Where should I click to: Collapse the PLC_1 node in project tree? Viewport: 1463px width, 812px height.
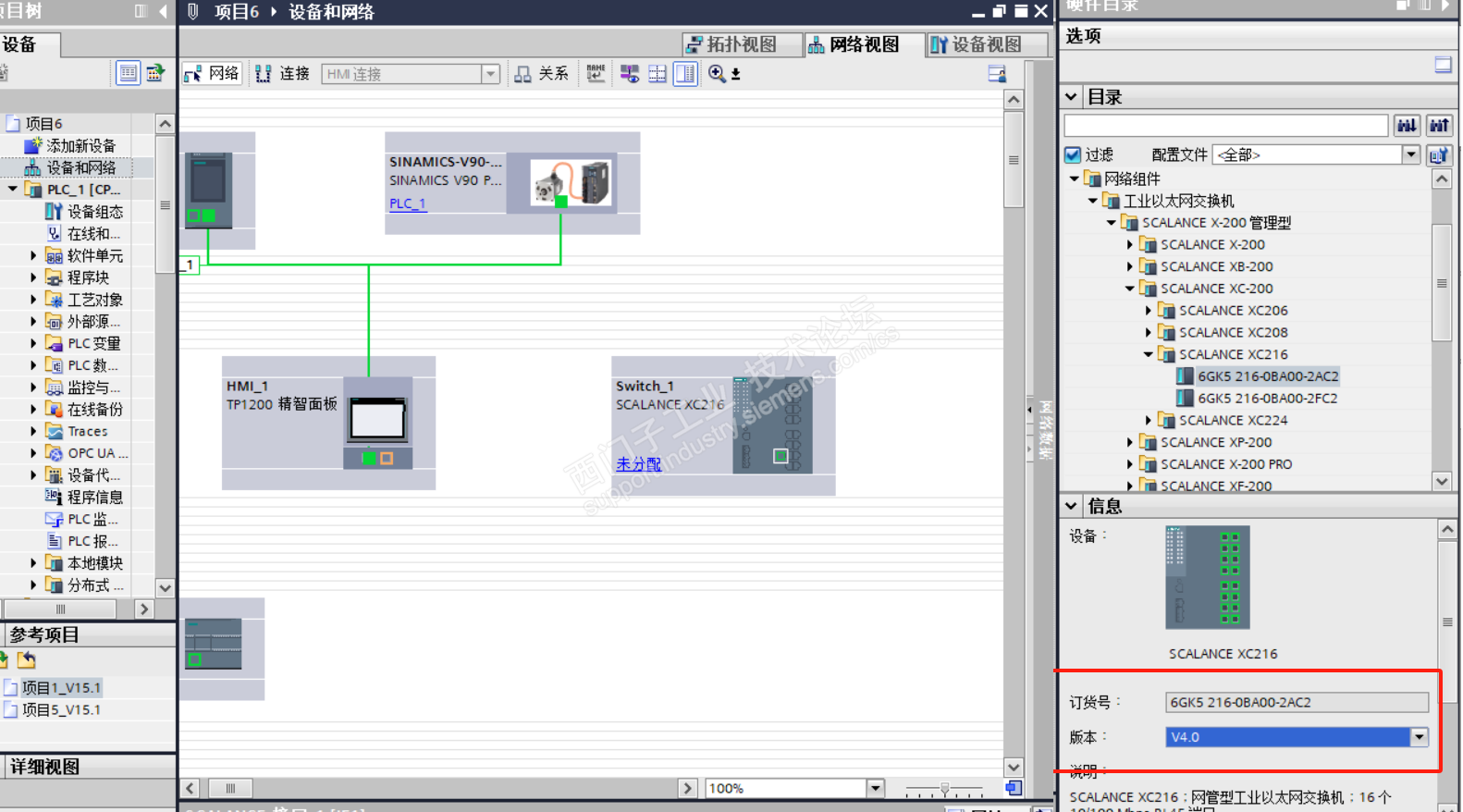click(x=13, y=190)
